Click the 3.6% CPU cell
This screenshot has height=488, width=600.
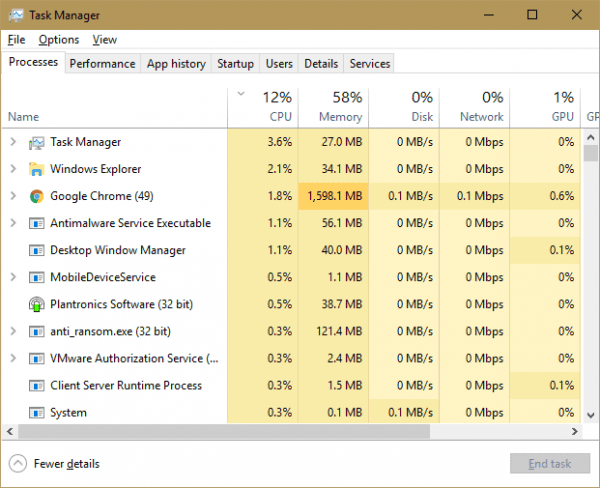263,142
